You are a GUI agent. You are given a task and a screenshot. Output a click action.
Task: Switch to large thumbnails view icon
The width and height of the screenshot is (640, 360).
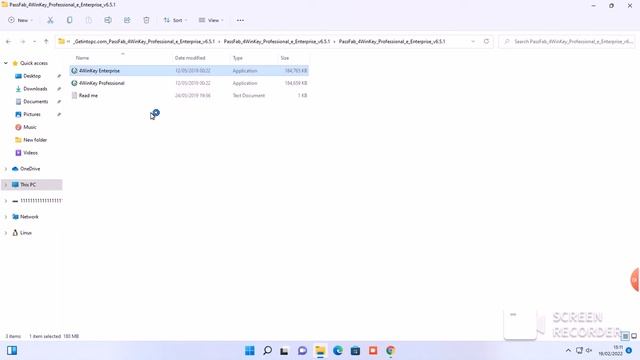634,336
